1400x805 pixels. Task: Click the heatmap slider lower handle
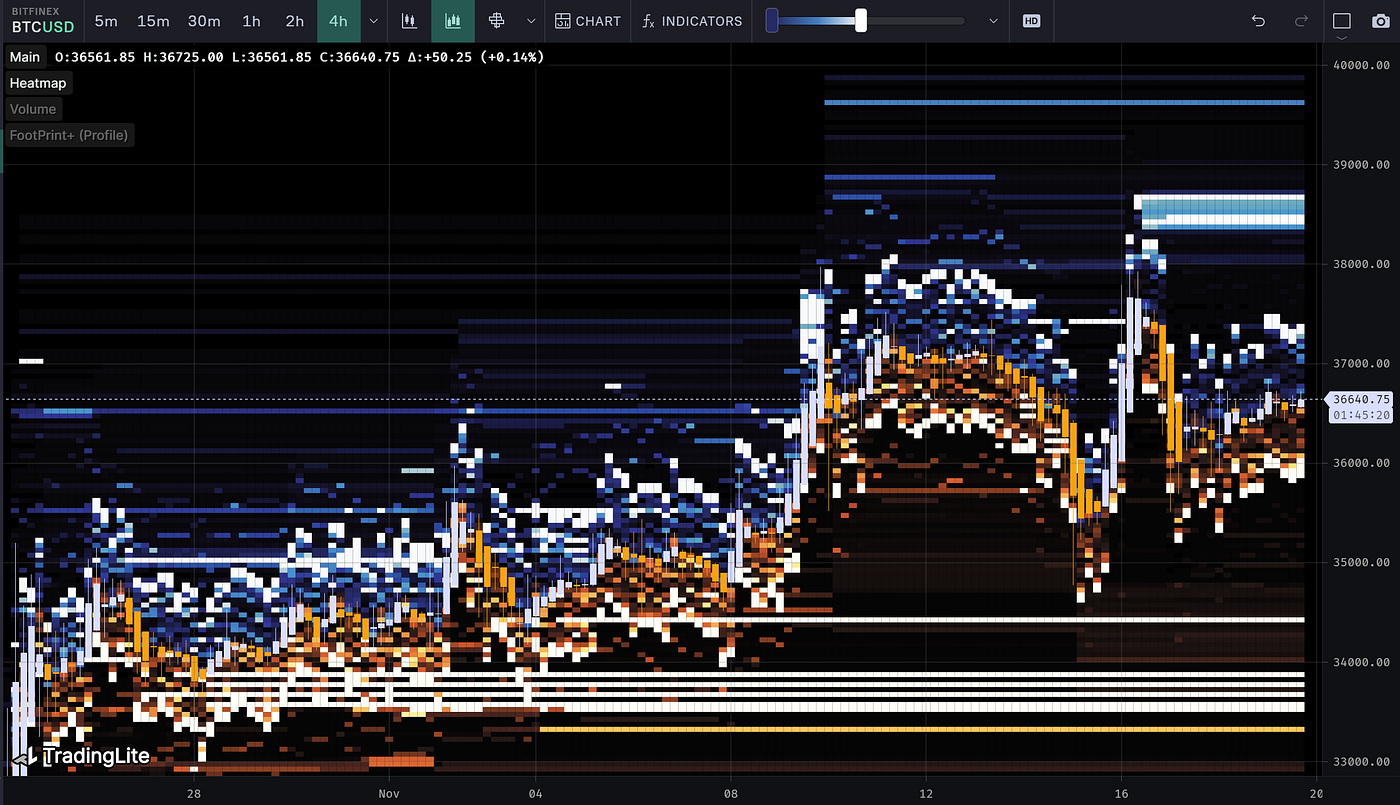[772, 21]
